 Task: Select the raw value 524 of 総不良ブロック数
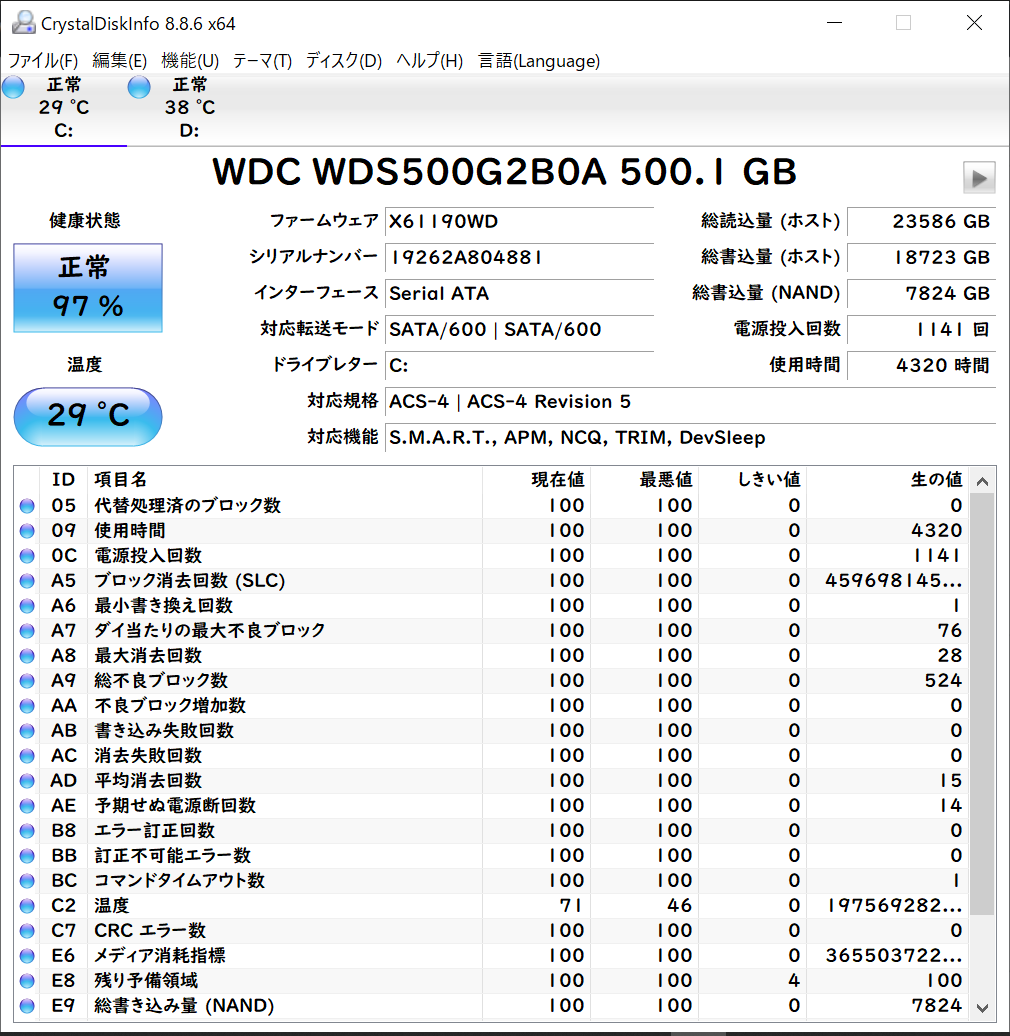943,681
